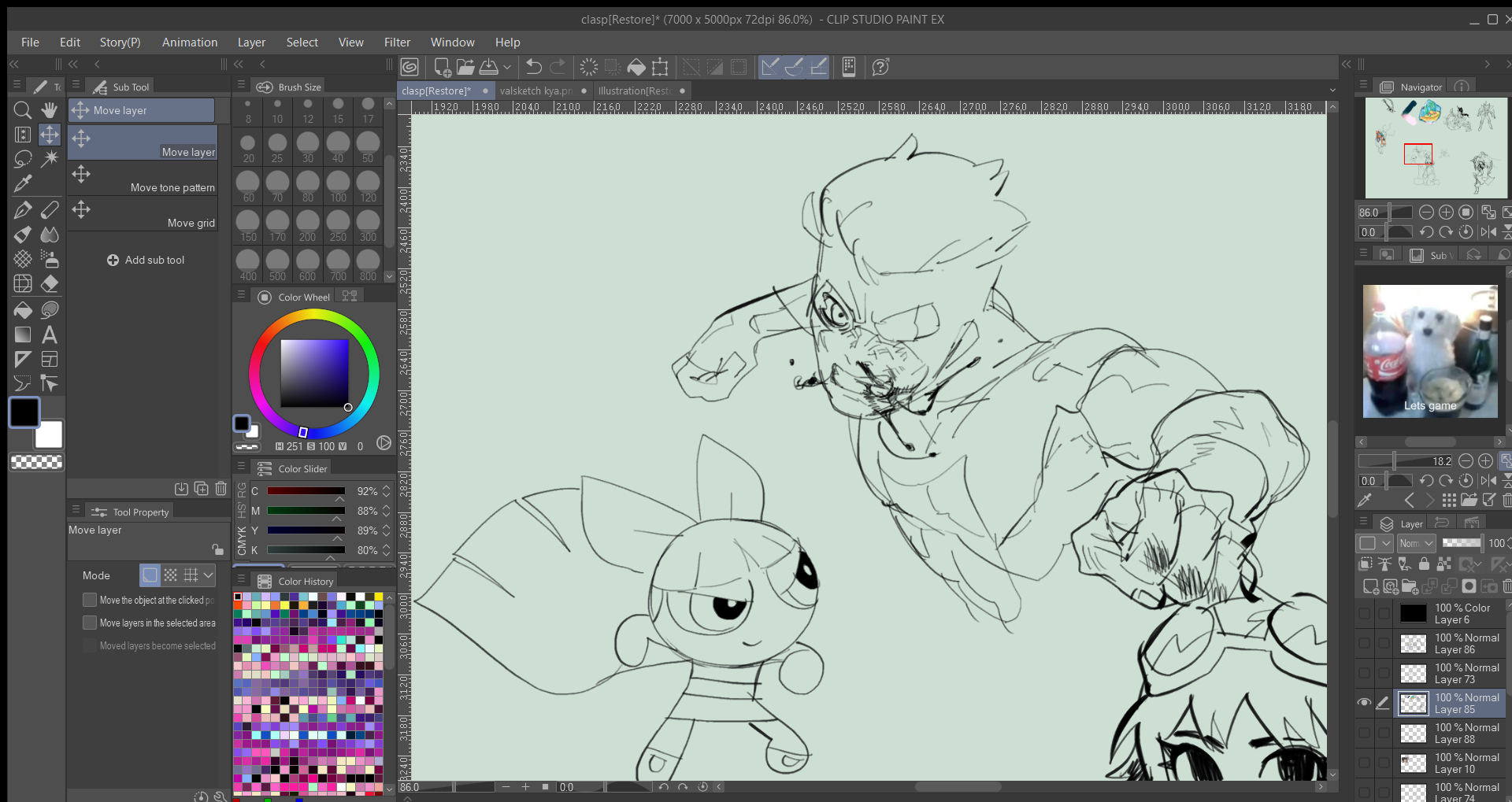Click the Undo arrow in toolbar
This screenshot has width=1512, height=802.
(x=533, y=67)
